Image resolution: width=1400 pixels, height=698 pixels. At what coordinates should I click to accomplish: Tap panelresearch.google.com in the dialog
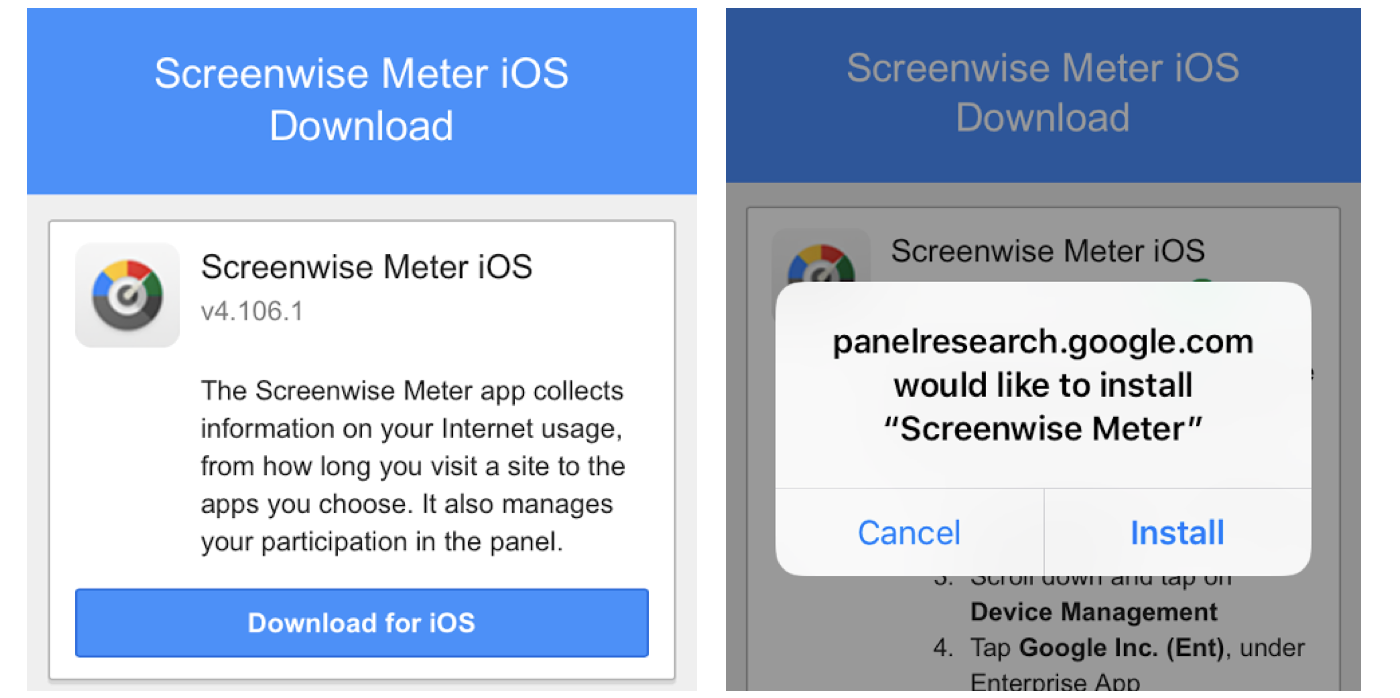coord(1043,342)
